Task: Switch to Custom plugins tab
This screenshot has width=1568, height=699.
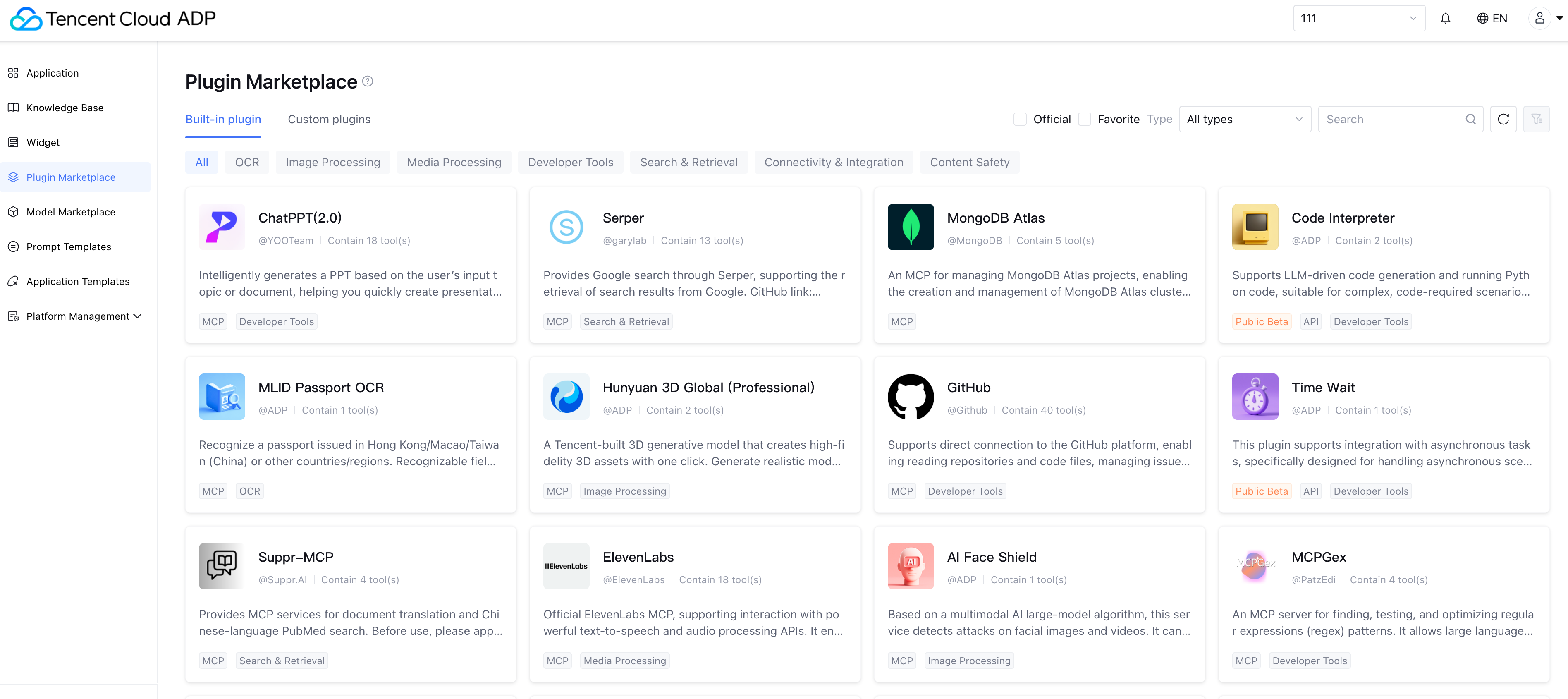Action: pos(329,120)
